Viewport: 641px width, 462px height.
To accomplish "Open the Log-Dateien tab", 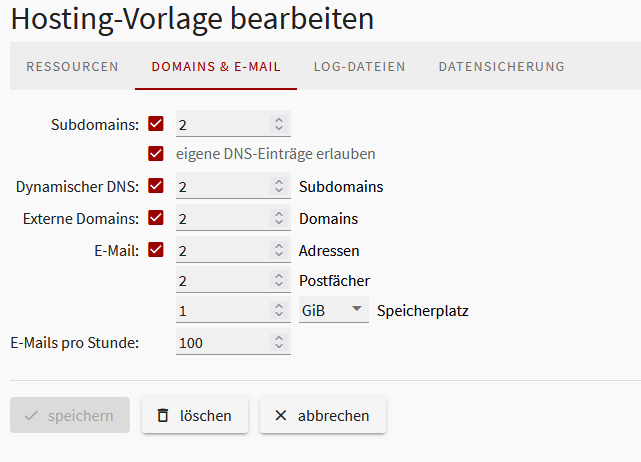I will tap(359, 67).
